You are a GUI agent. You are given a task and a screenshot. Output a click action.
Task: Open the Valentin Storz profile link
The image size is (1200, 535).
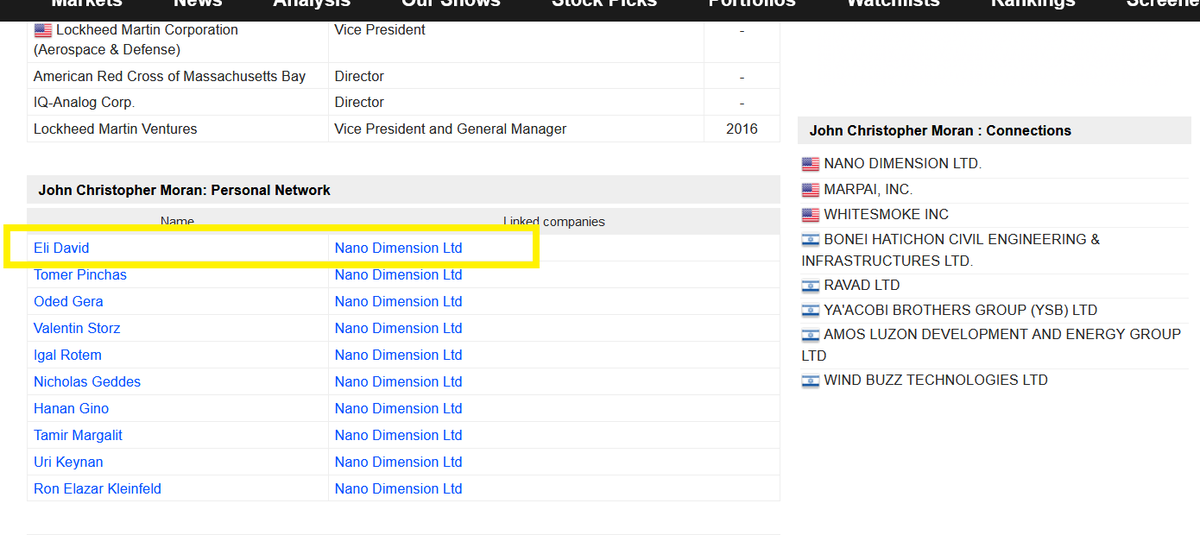tap(77, 328)
